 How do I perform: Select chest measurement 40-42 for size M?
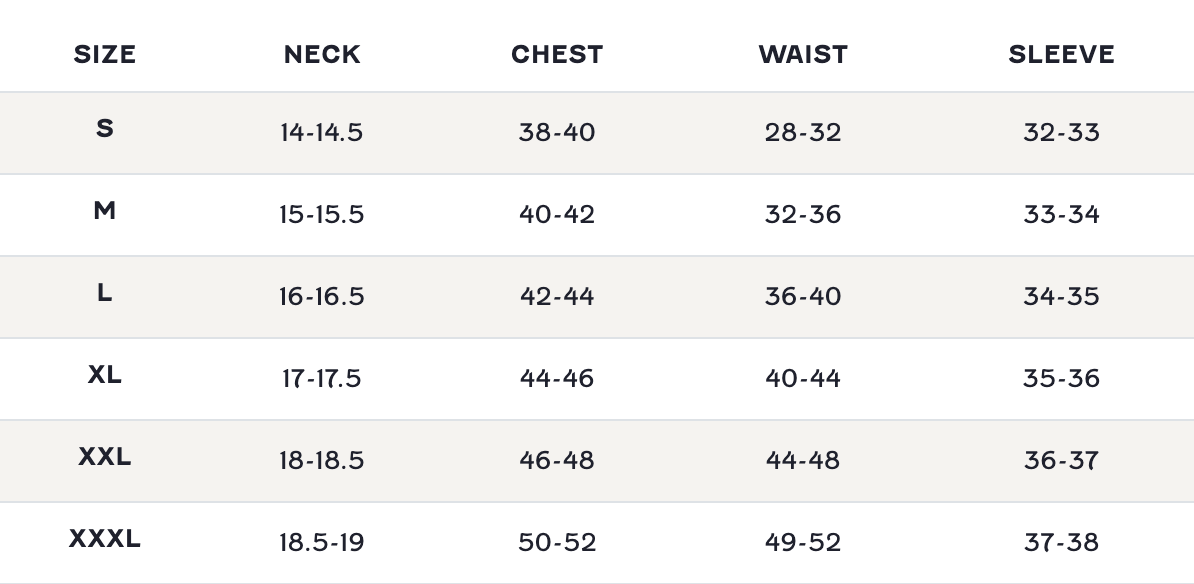coord(557,215)
